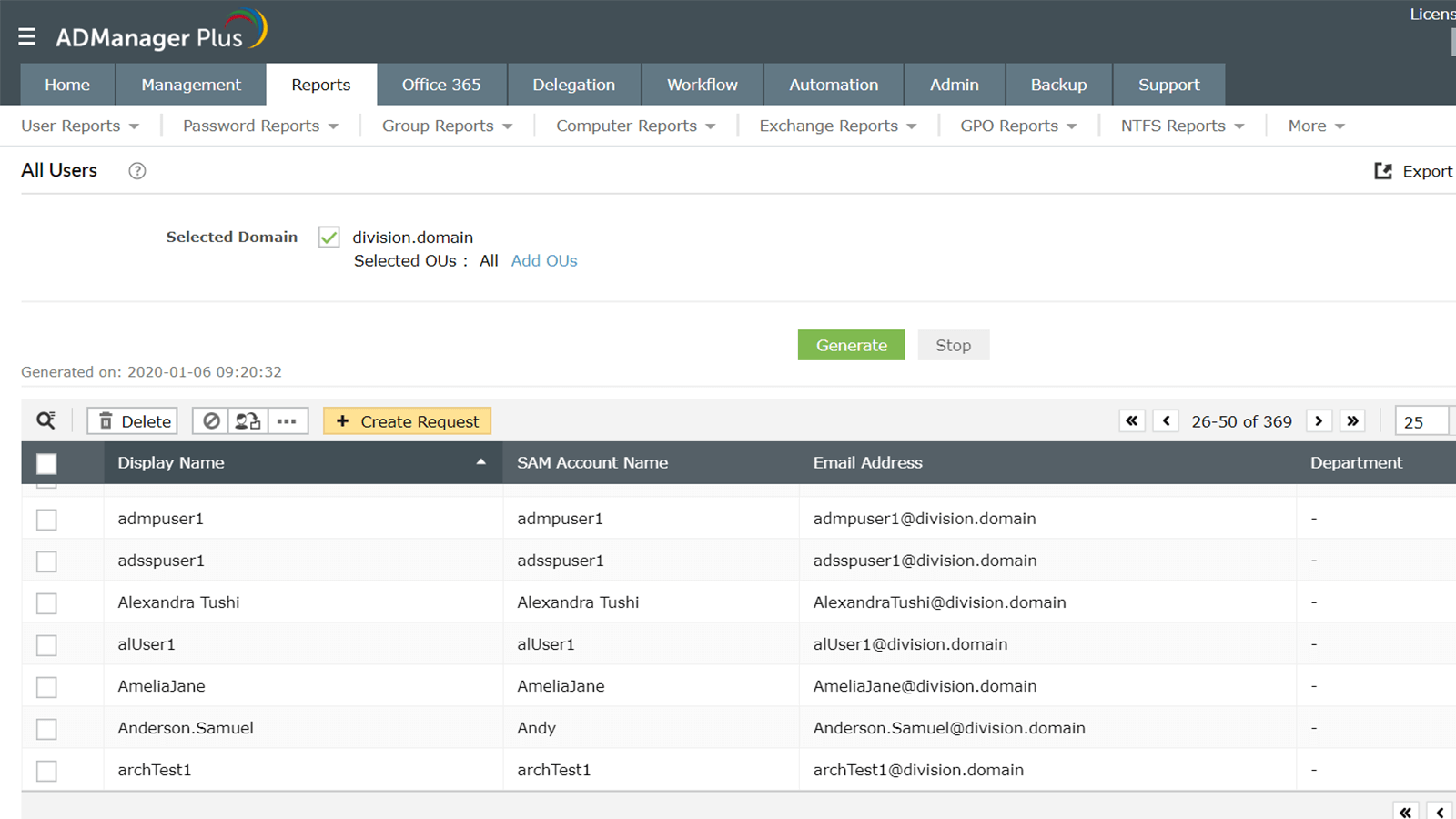Select the Alexandra Tushi row checkbox
This screenshot has width=1456, height=819.
coord(46,603)
